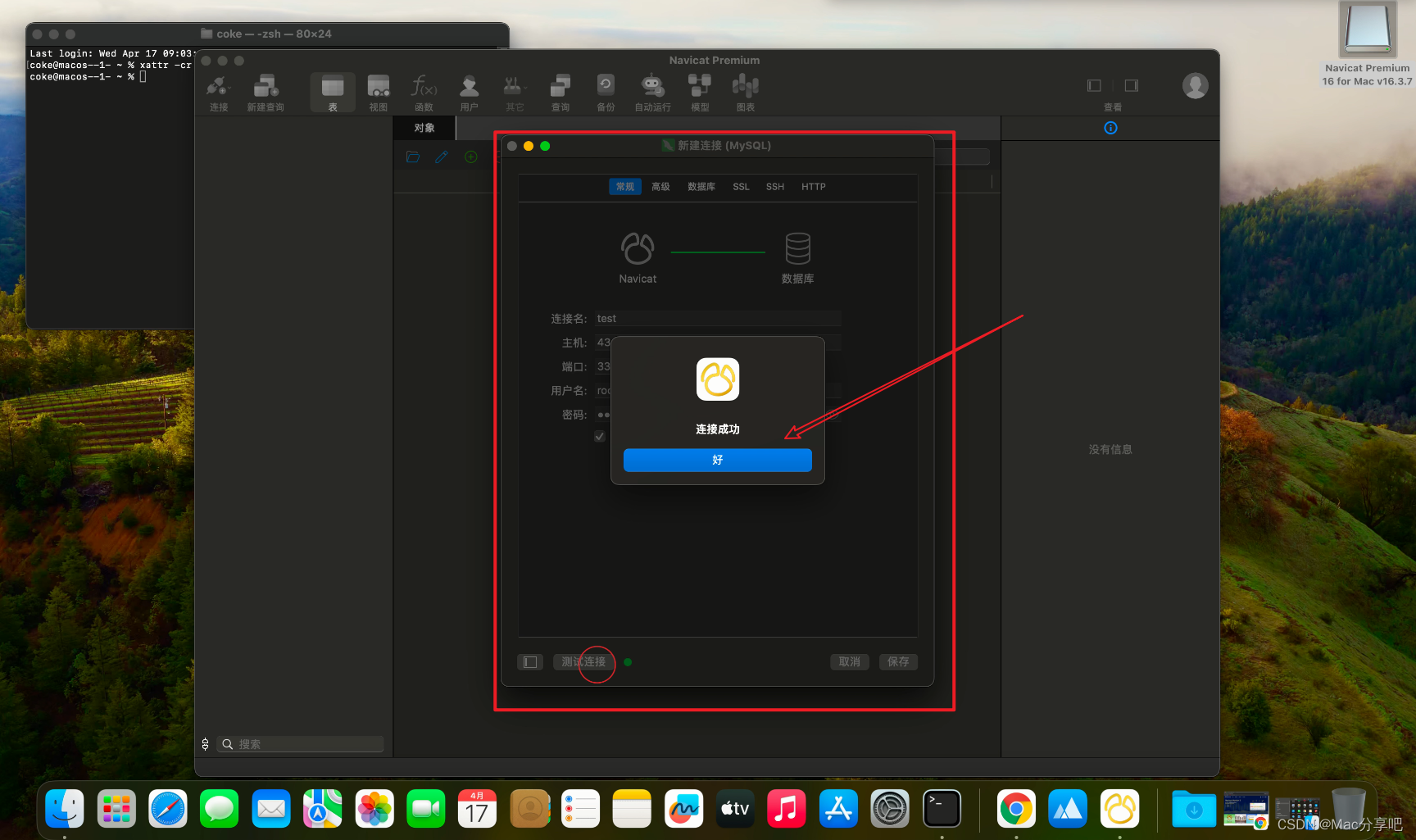The height and width of the screenshot is (840, 1416).
Task: Click the sidebar collapse arrows icon
Action: point(205,744)
